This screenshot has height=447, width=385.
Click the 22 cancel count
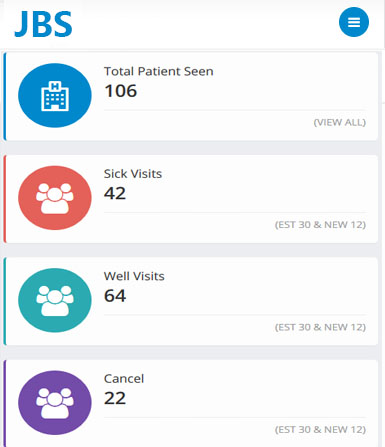(115, 398)
